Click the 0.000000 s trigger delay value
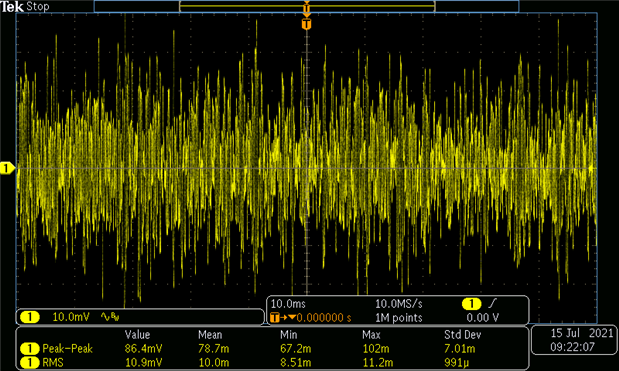 (324, 318)
